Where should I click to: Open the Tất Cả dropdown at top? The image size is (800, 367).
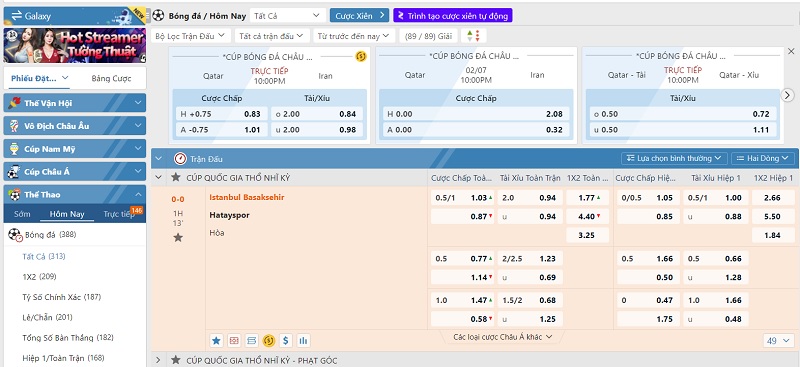pos(287,15)
